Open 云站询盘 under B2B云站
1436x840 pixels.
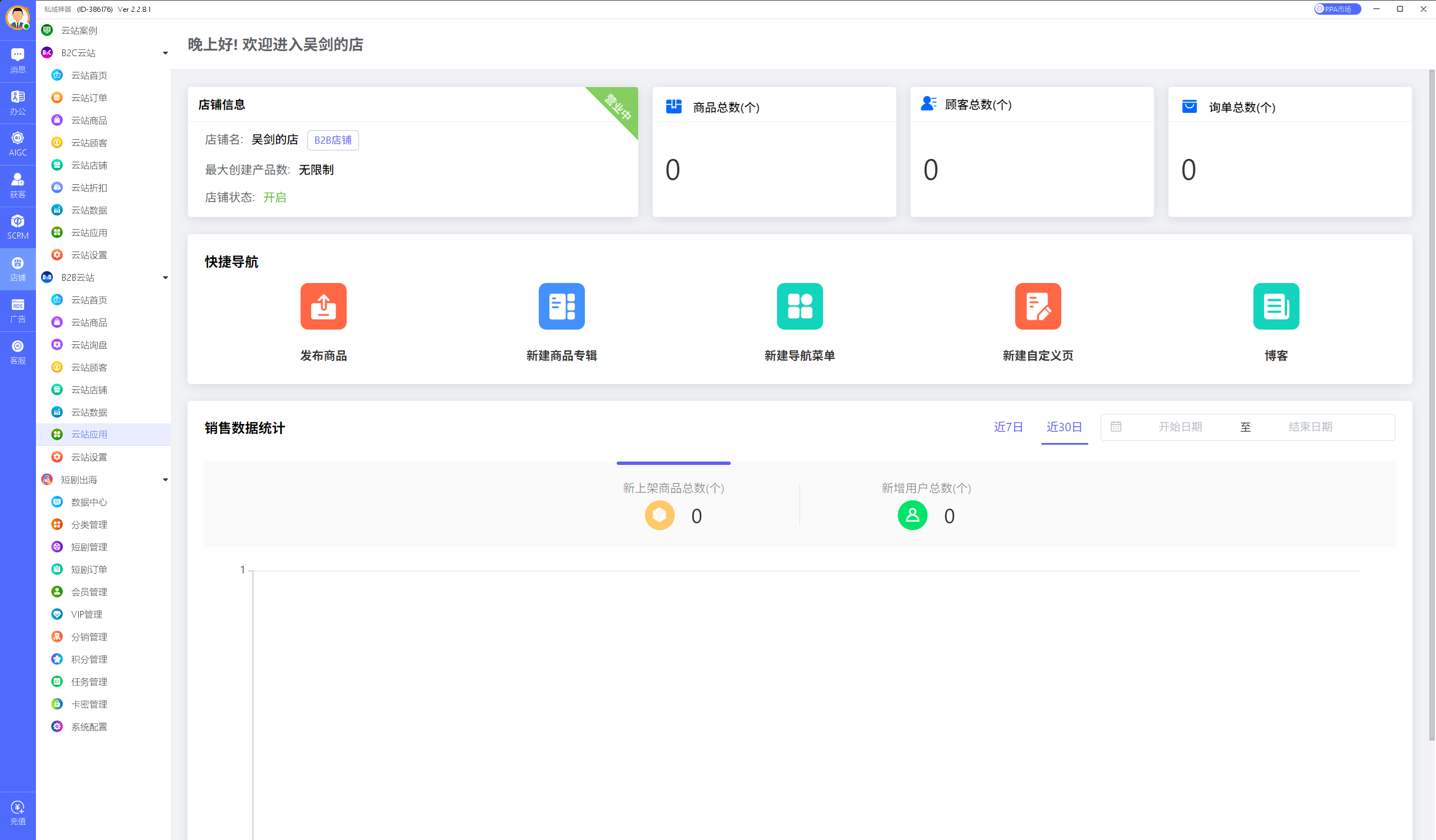point(89,345)
